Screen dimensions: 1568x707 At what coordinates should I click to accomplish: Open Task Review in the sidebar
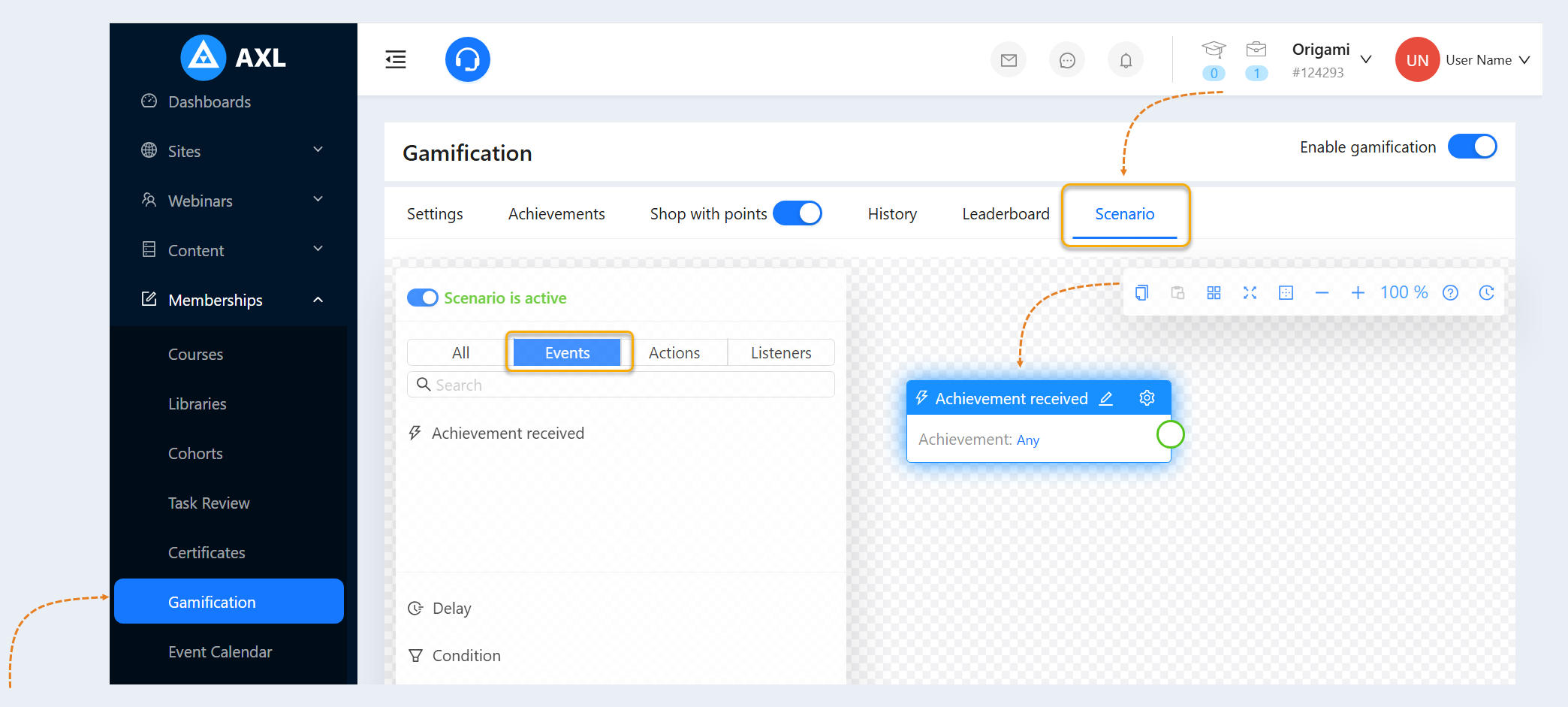point(209,503)
